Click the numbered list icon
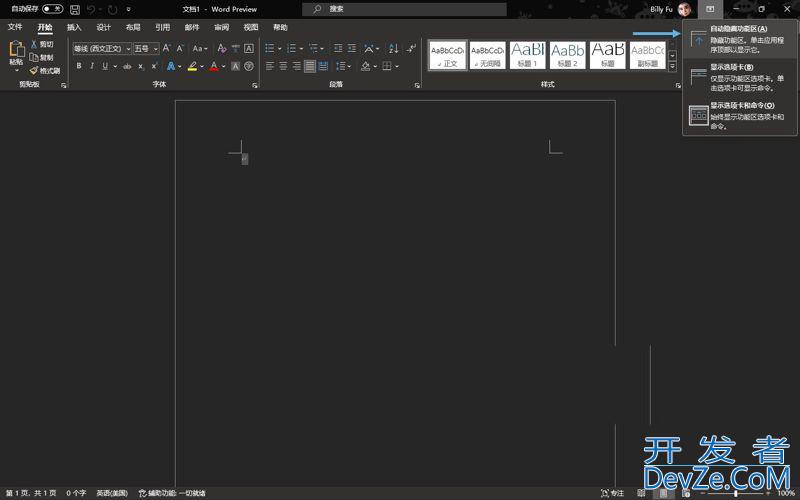800x500 pixels. pos(291,48)
